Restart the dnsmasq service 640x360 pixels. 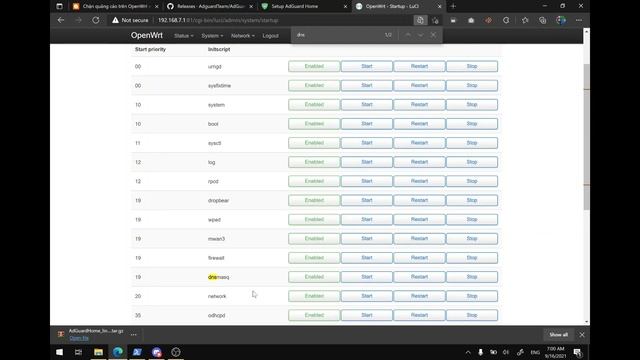[419, 277]
